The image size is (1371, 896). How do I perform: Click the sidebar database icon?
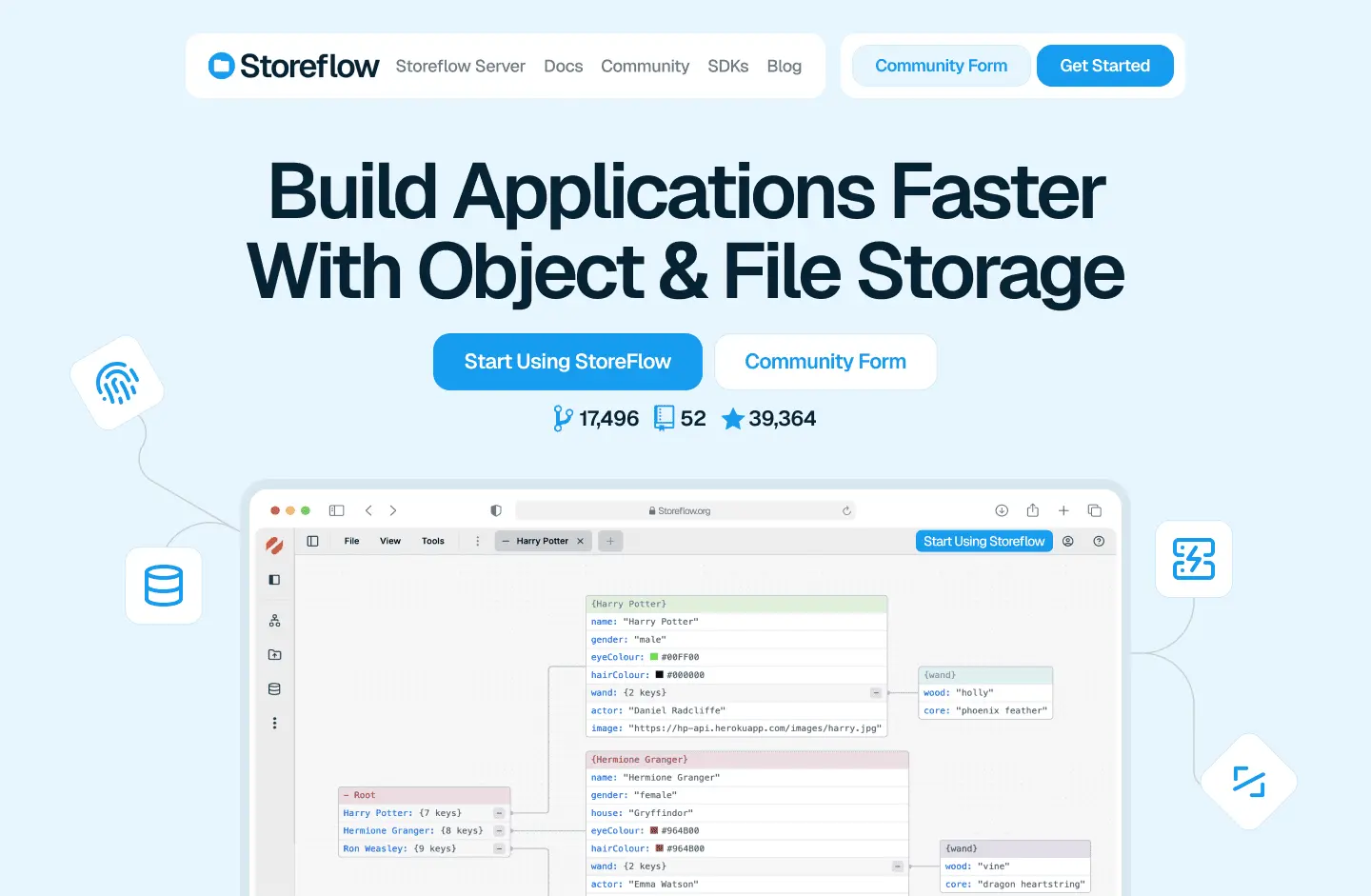coord(274,689)
